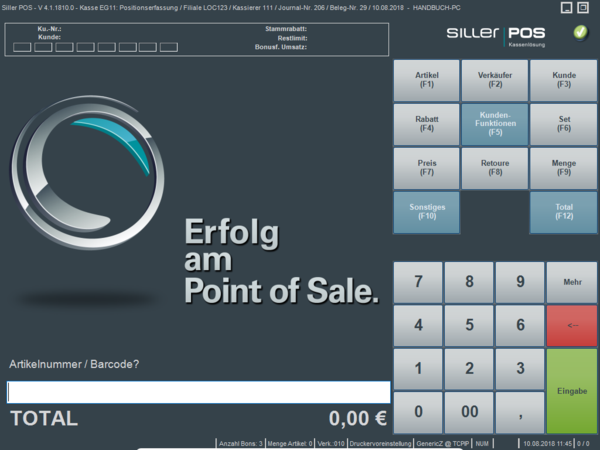Screen dimensions: 600x450
Task: Confirm entry with green Eingabe button
Action: tap(572, 390)
